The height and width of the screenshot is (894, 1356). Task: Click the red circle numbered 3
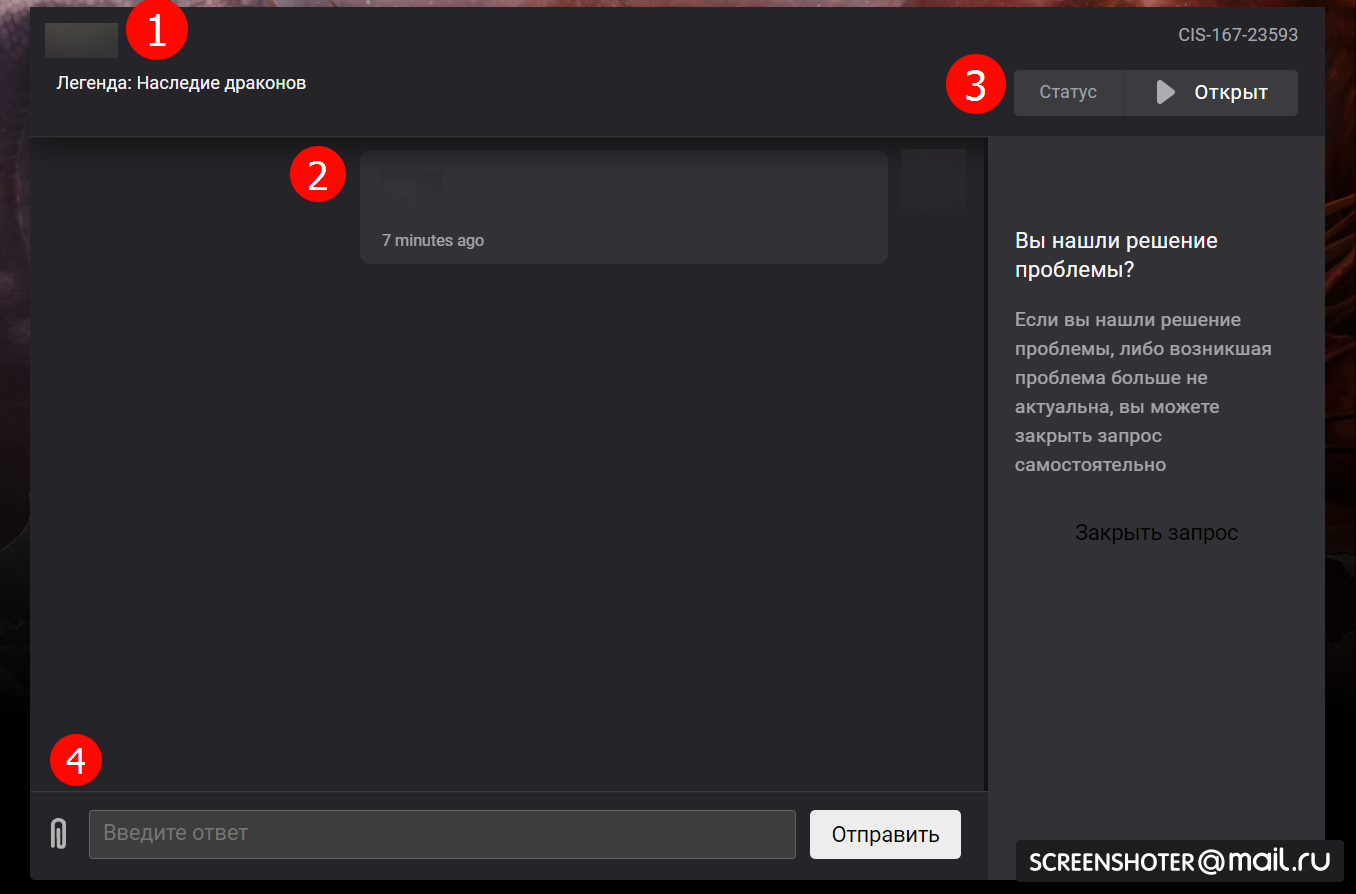pos(975,85)
